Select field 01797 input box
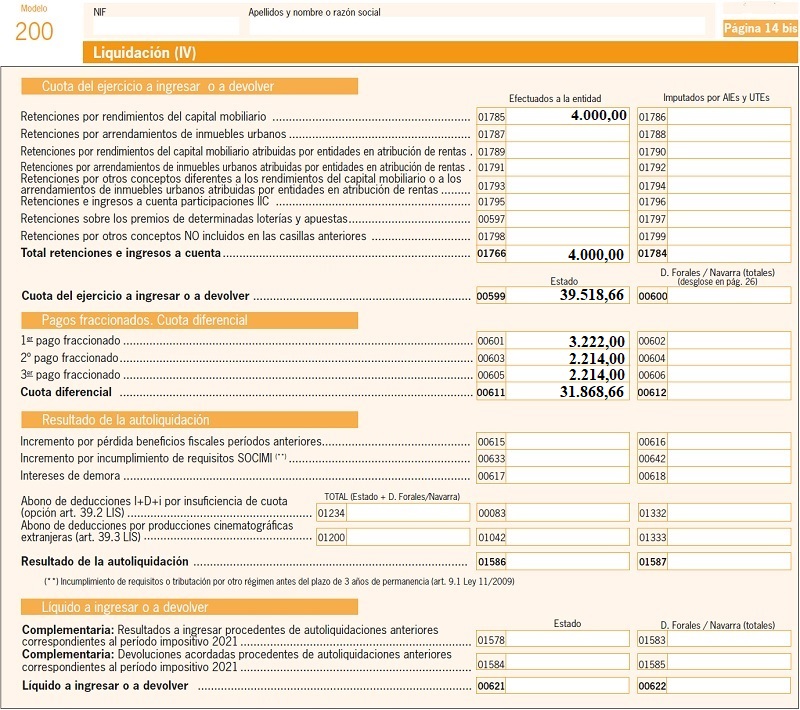The width and height of the screenshot is (800, 710). click(x=729, y=219)
